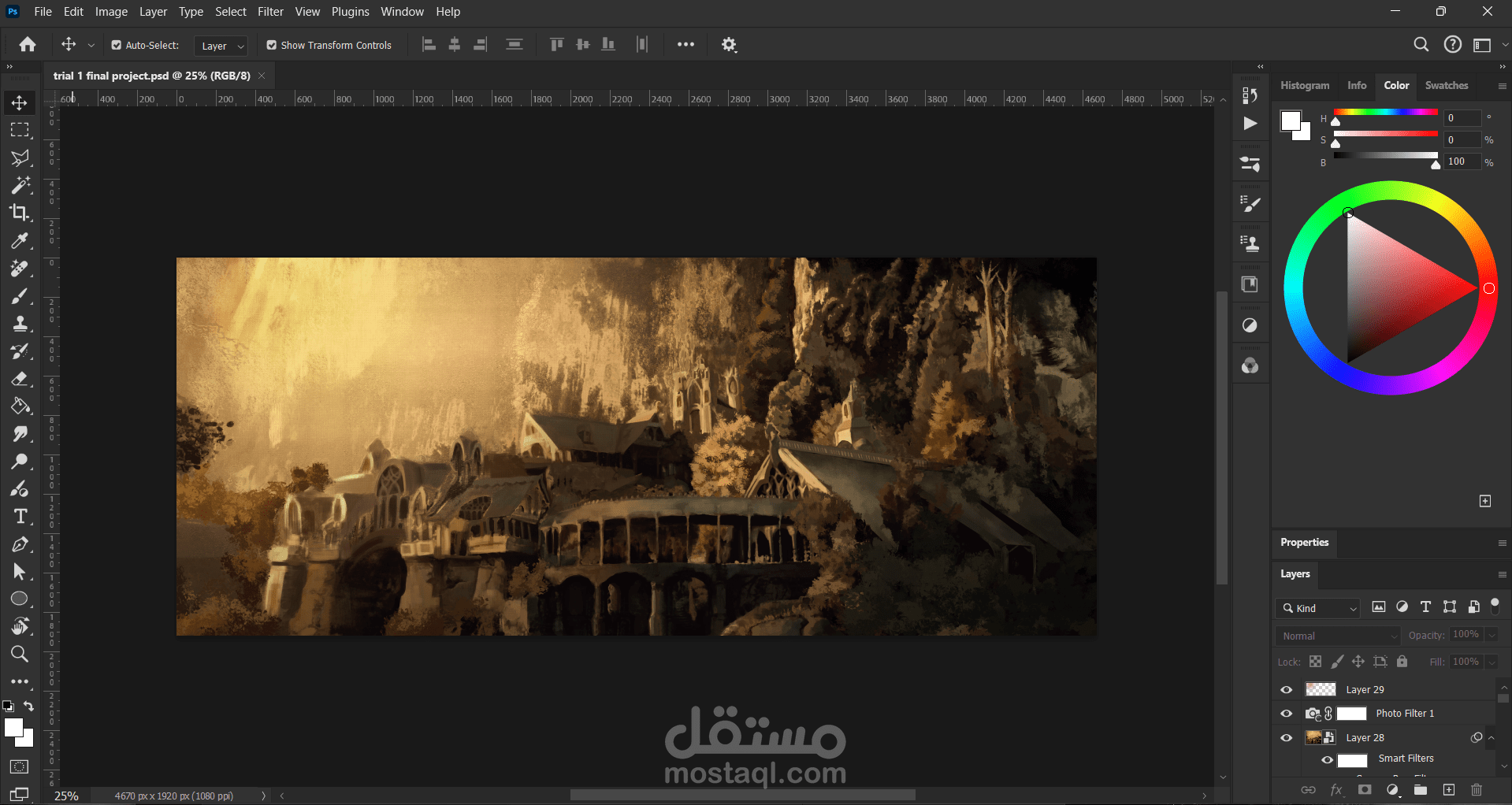Select the Move tool
The width and height of the screenshot is (1512, 805).
click(x=20, y=102)
